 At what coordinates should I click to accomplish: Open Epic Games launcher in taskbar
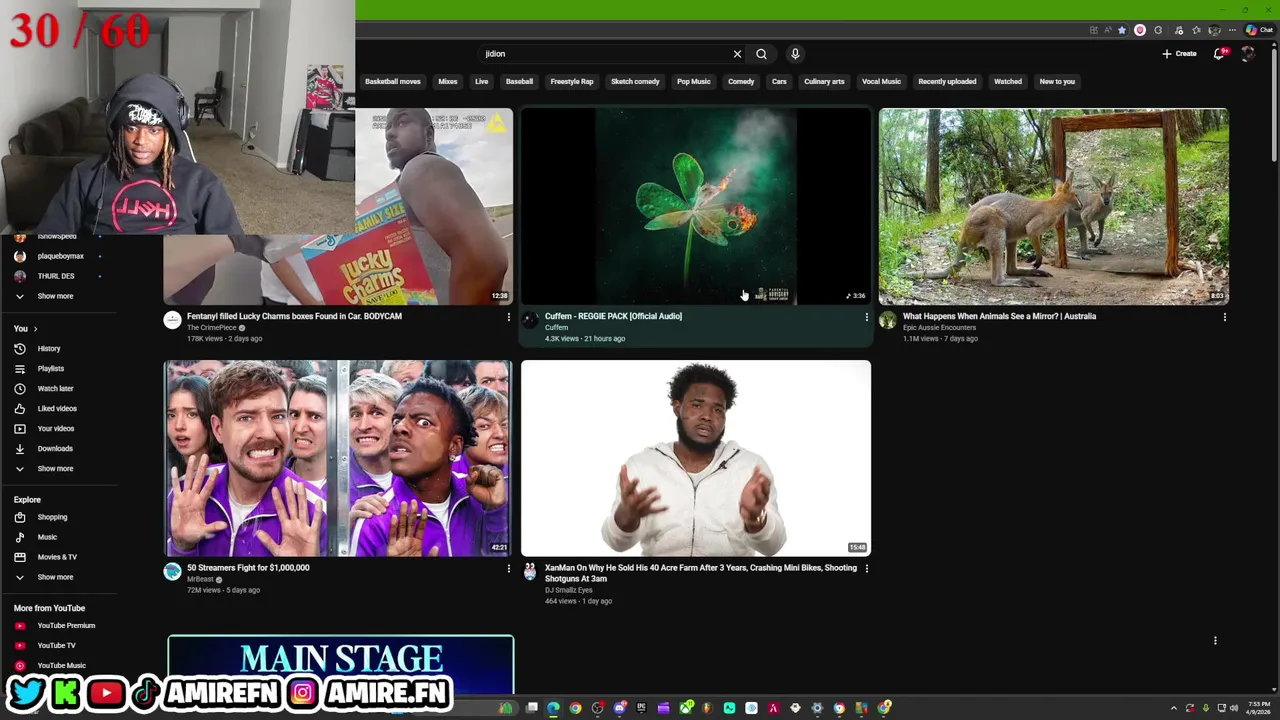tap(641, 708)
